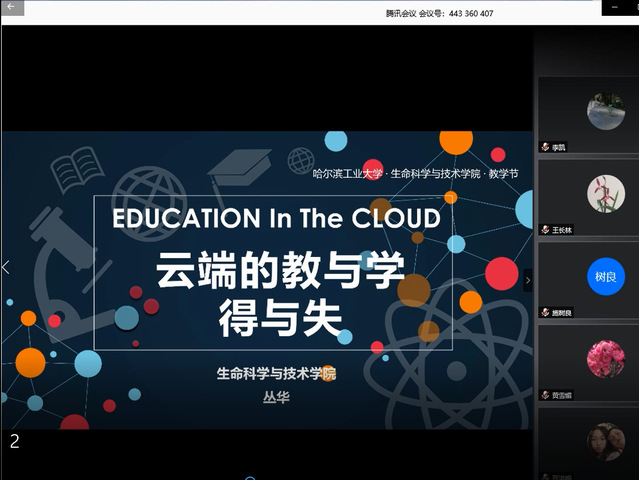
Task: Click the meeting ID 443 360 407 text
Action: pos(471,14)
